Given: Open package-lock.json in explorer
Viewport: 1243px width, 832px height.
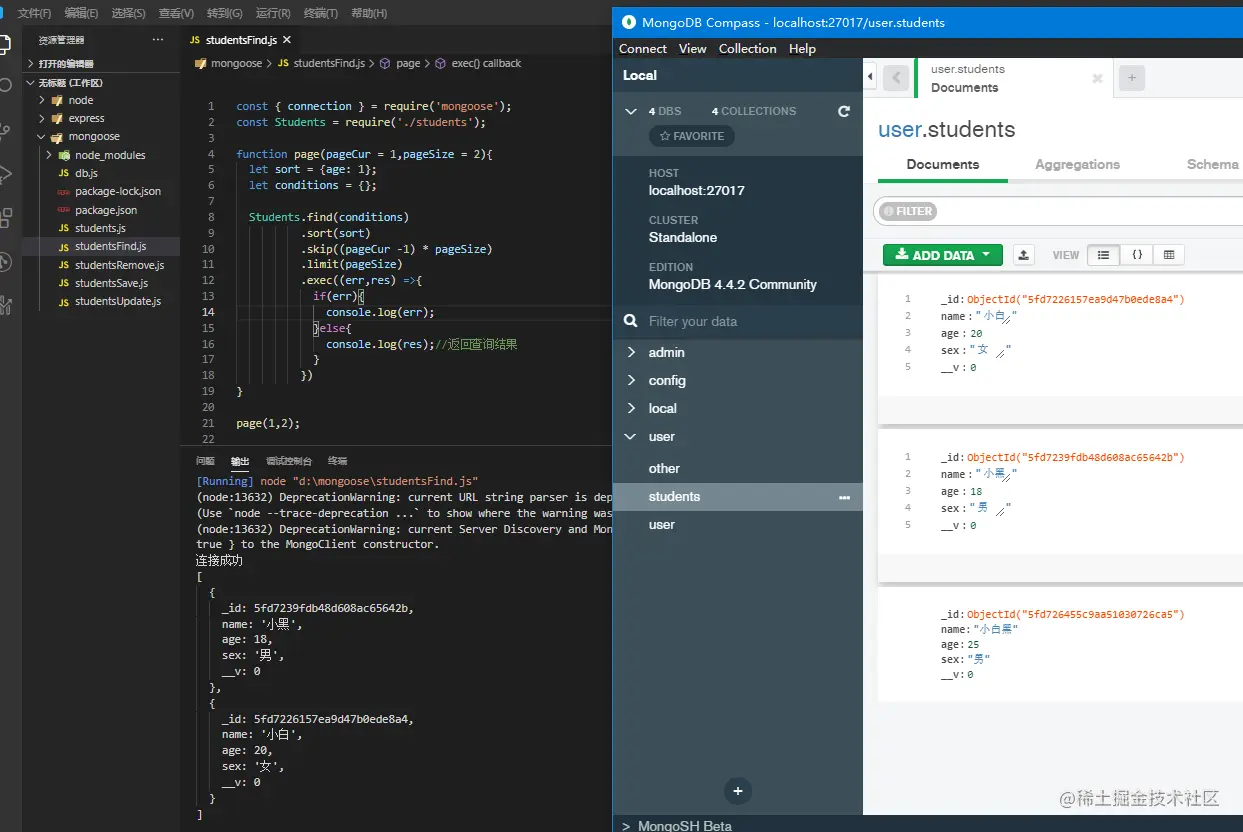Looking at the screenshot, I should pyautogui.click(x=117, y=191).
